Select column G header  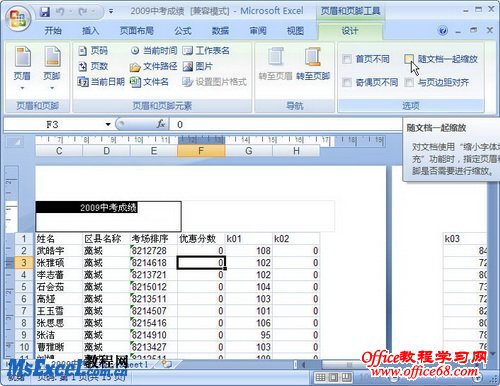point(249,151)
